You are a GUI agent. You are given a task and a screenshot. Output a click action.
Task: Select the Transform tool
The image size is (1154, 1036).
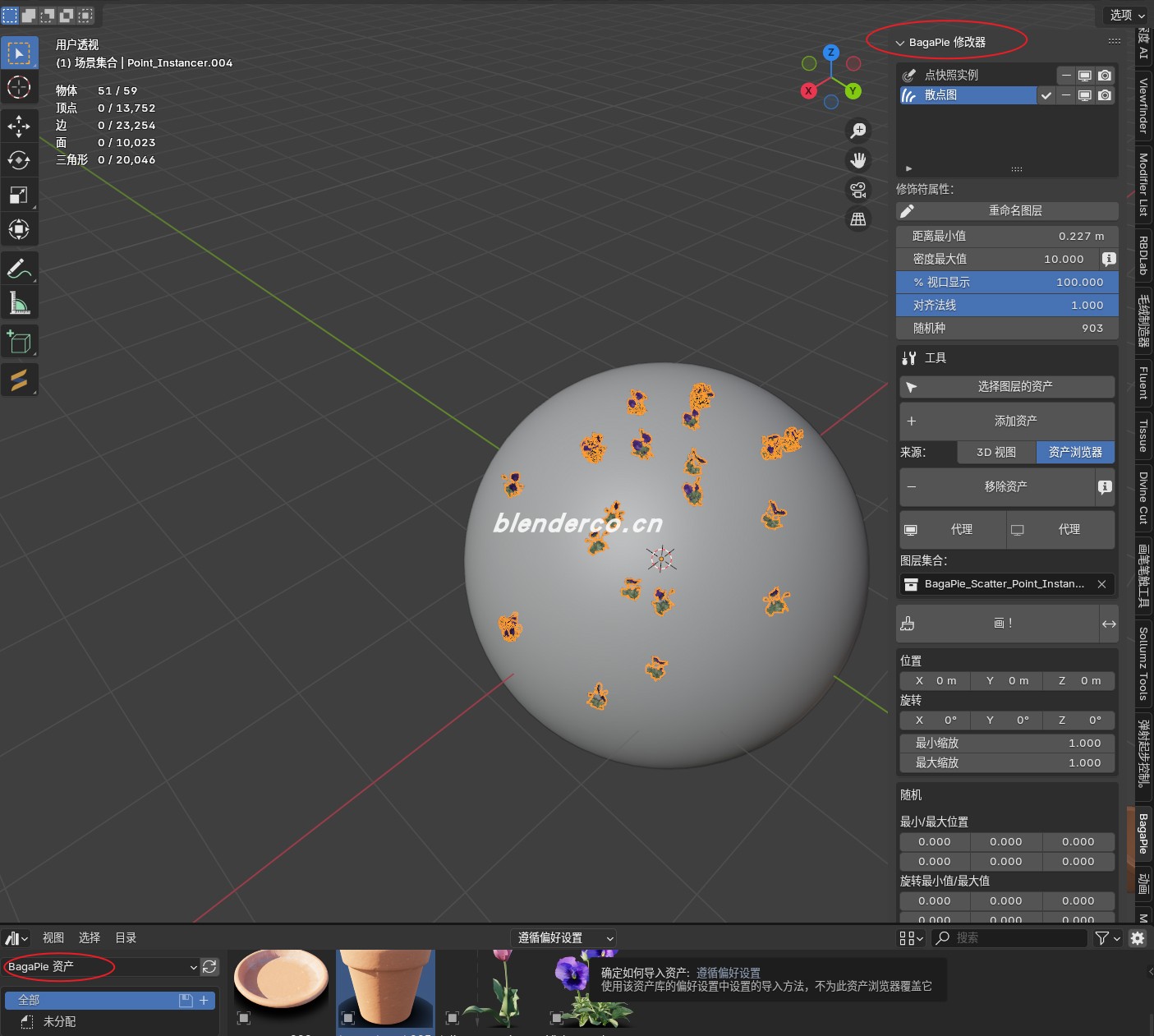click(x=19, y=229)
